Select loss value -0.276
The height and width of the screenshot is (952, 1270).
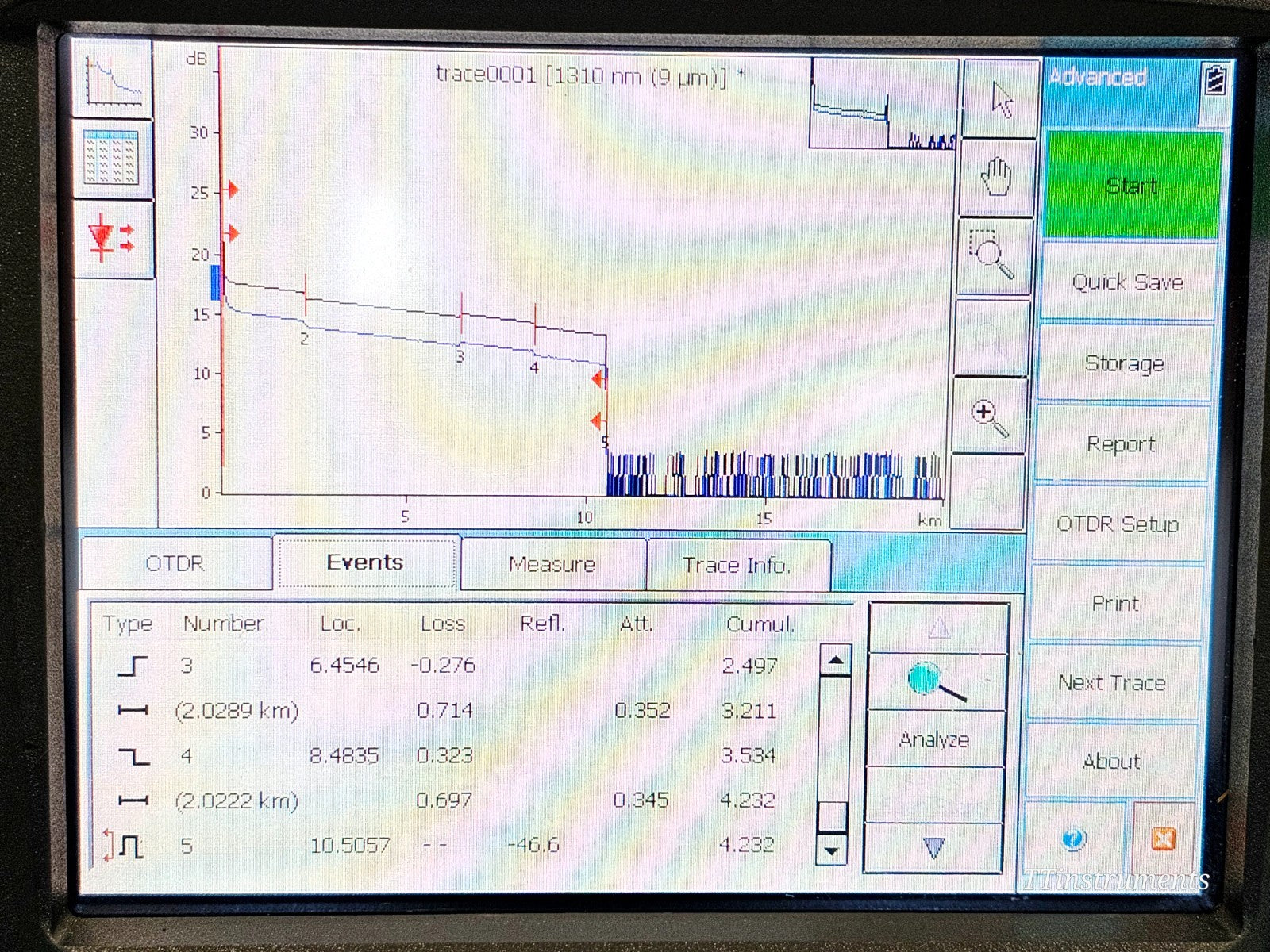click(443, 665)
